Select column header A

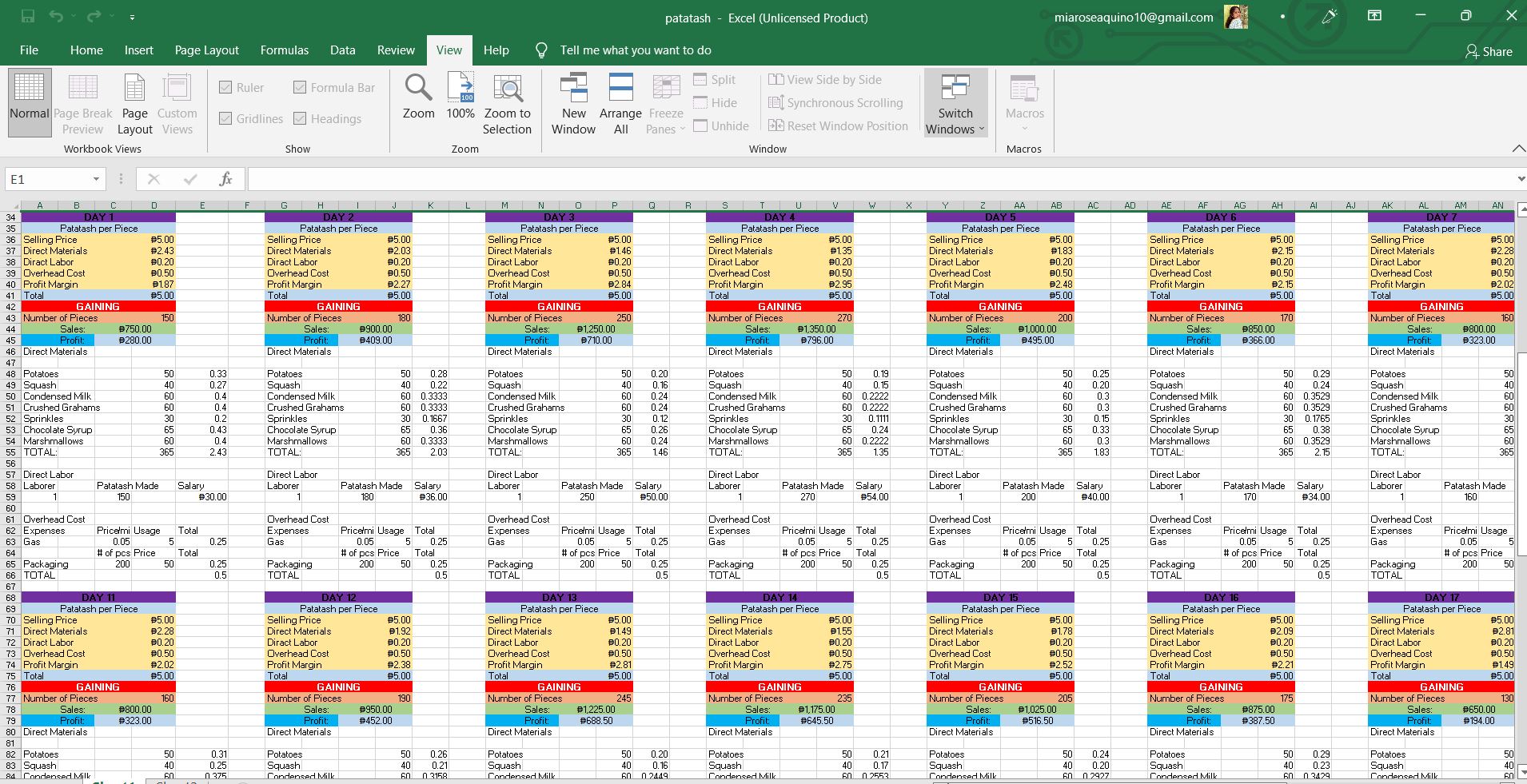pyautogui.click(x=39, y=205)
